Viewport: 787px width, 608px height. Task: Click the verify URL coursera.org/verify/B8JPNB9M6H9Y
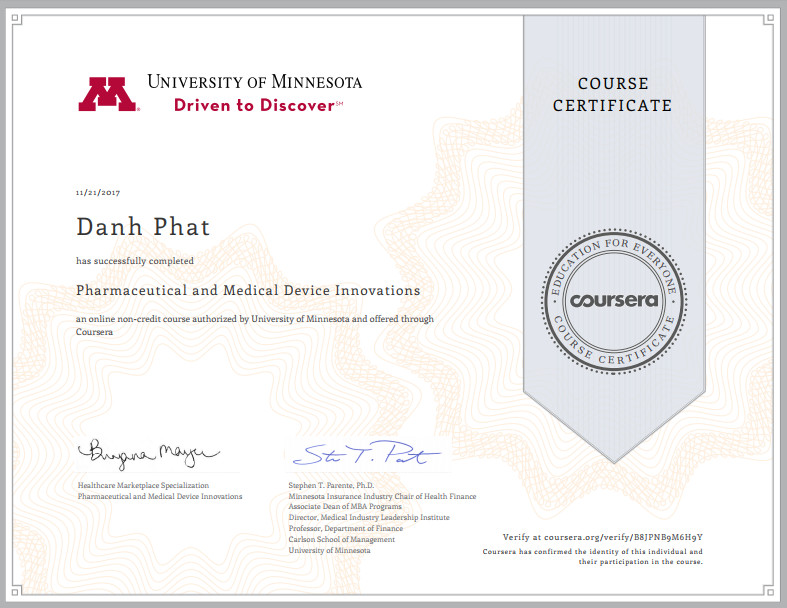[x=623, y=537]
